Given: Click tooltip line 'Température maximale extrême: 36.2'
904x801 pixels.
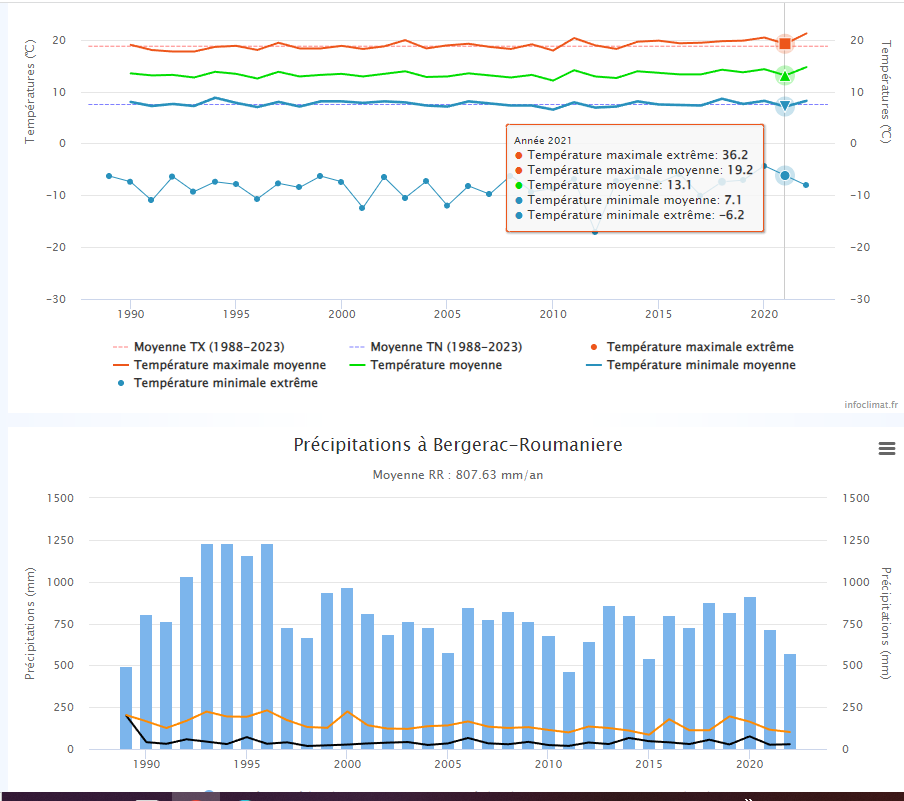Looking at the screenshot, I should (631, 155).
